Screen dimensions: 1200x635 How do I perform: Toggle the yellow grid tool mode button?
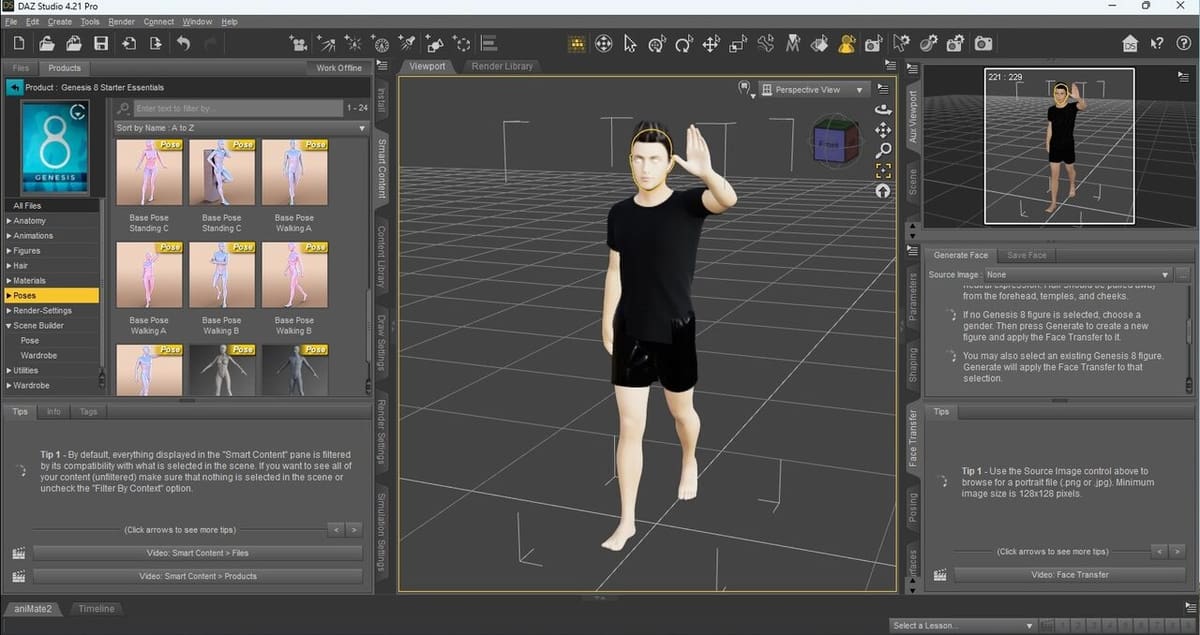(x=577, y=43)
